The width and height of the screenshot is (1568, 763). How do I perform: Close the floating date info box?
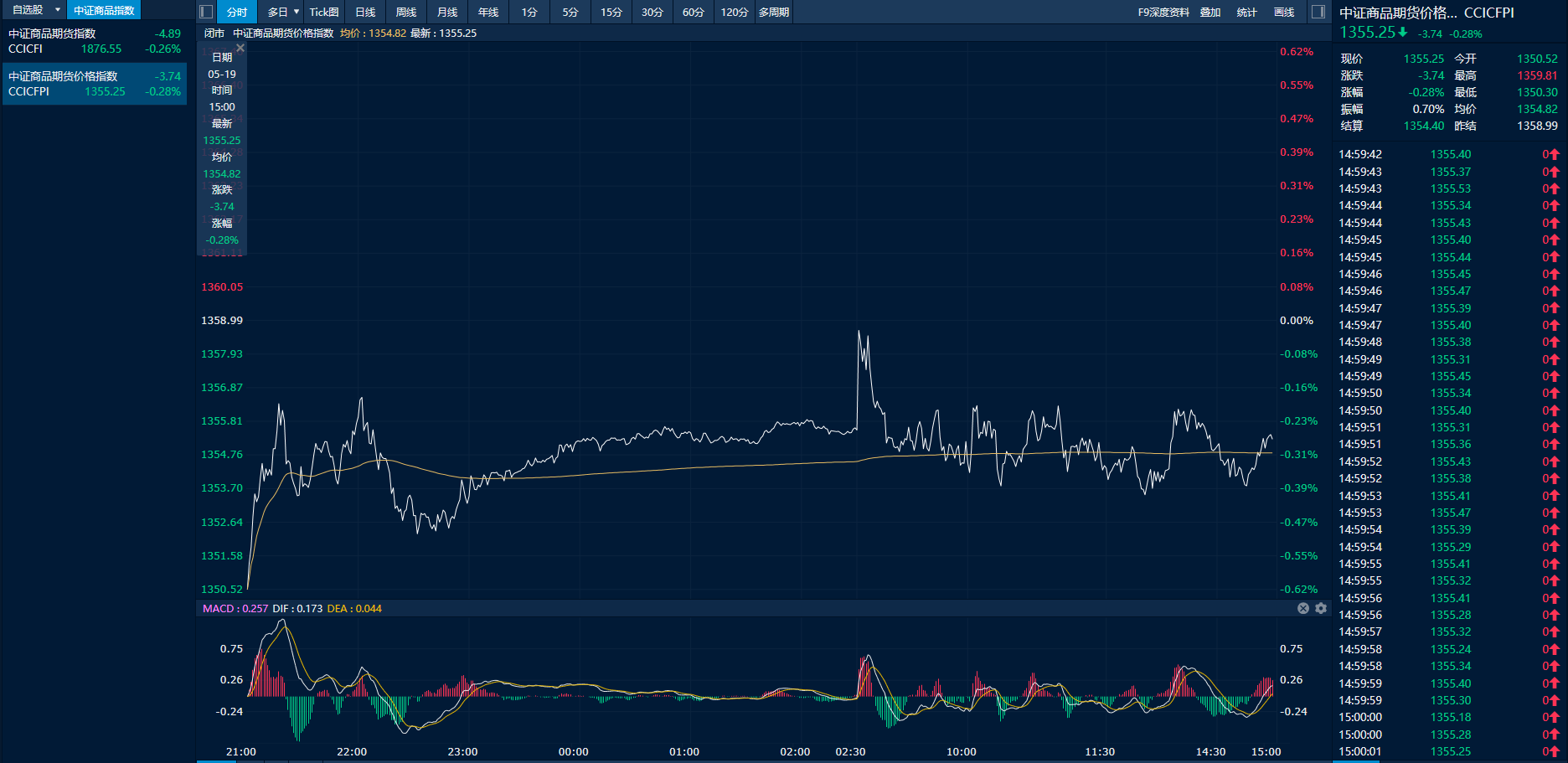[240, 49]
